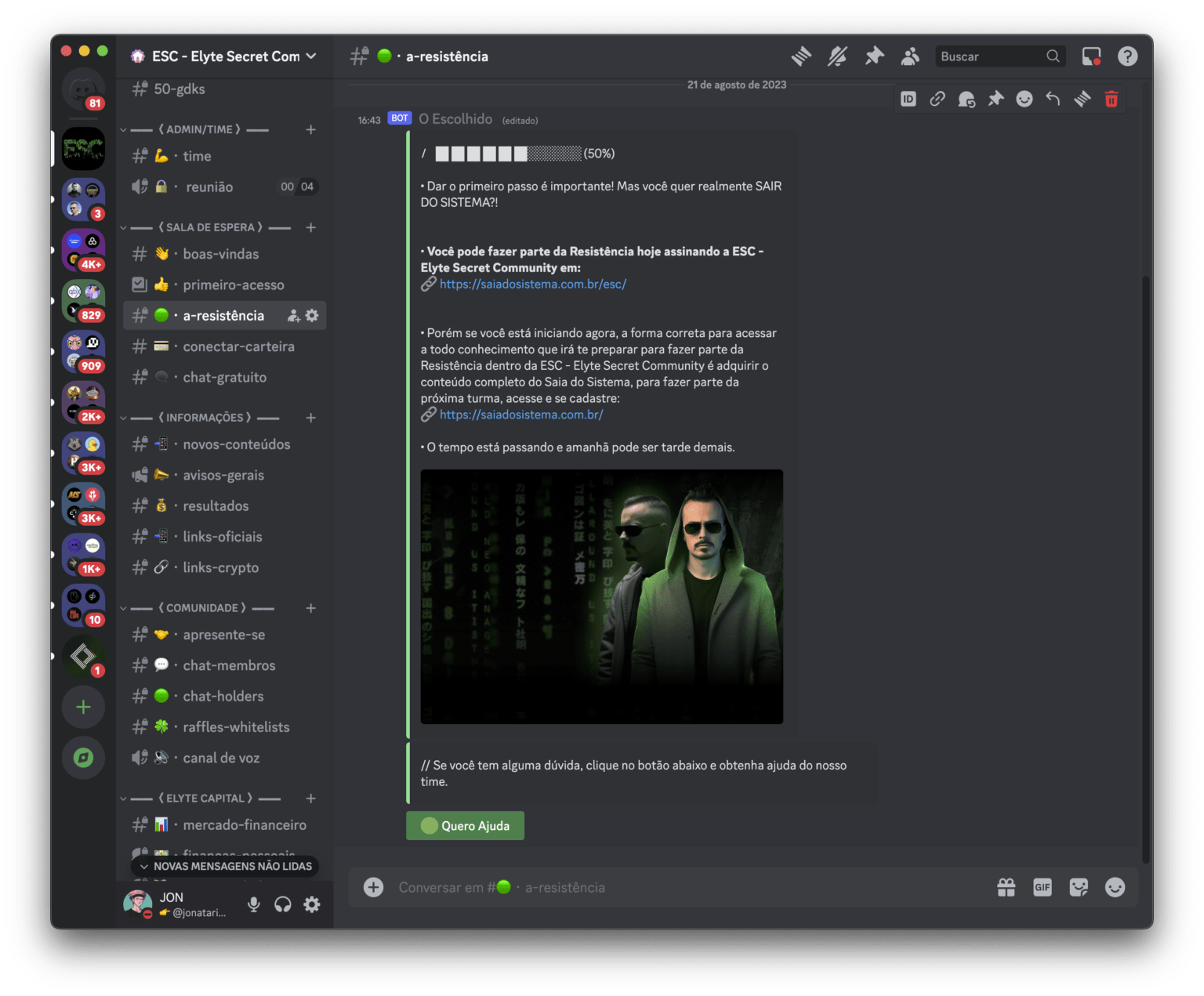Open the novos-conteúdos channel
Viewport: 1204px width, 996px height.
(225, 445)
